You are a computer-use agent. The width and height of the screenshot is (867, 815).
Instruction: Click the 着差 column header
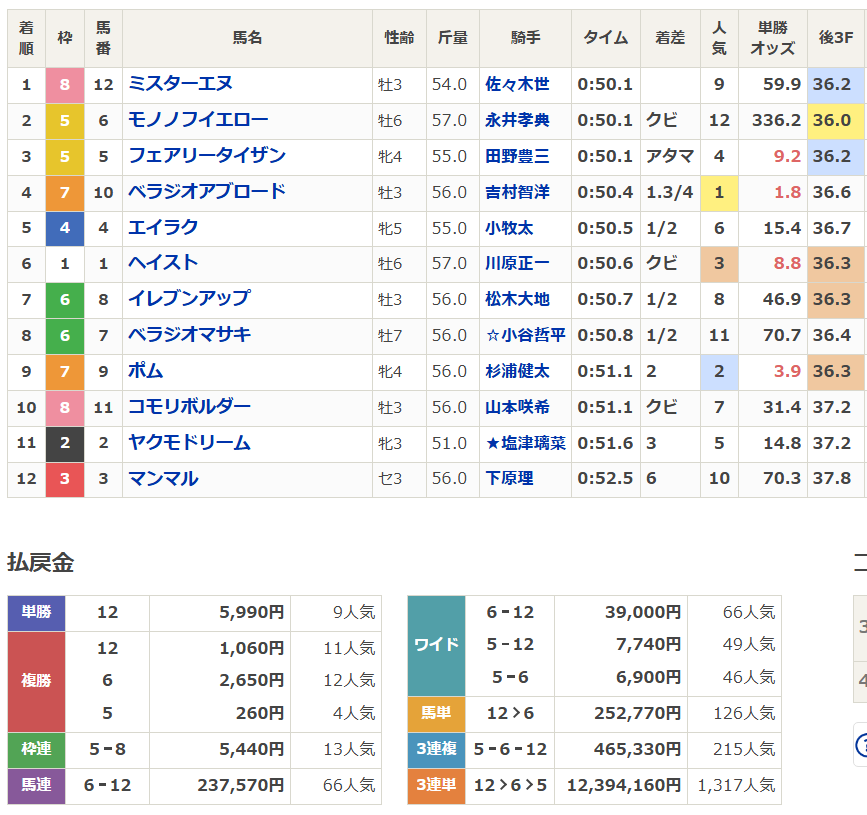(670, 38)
